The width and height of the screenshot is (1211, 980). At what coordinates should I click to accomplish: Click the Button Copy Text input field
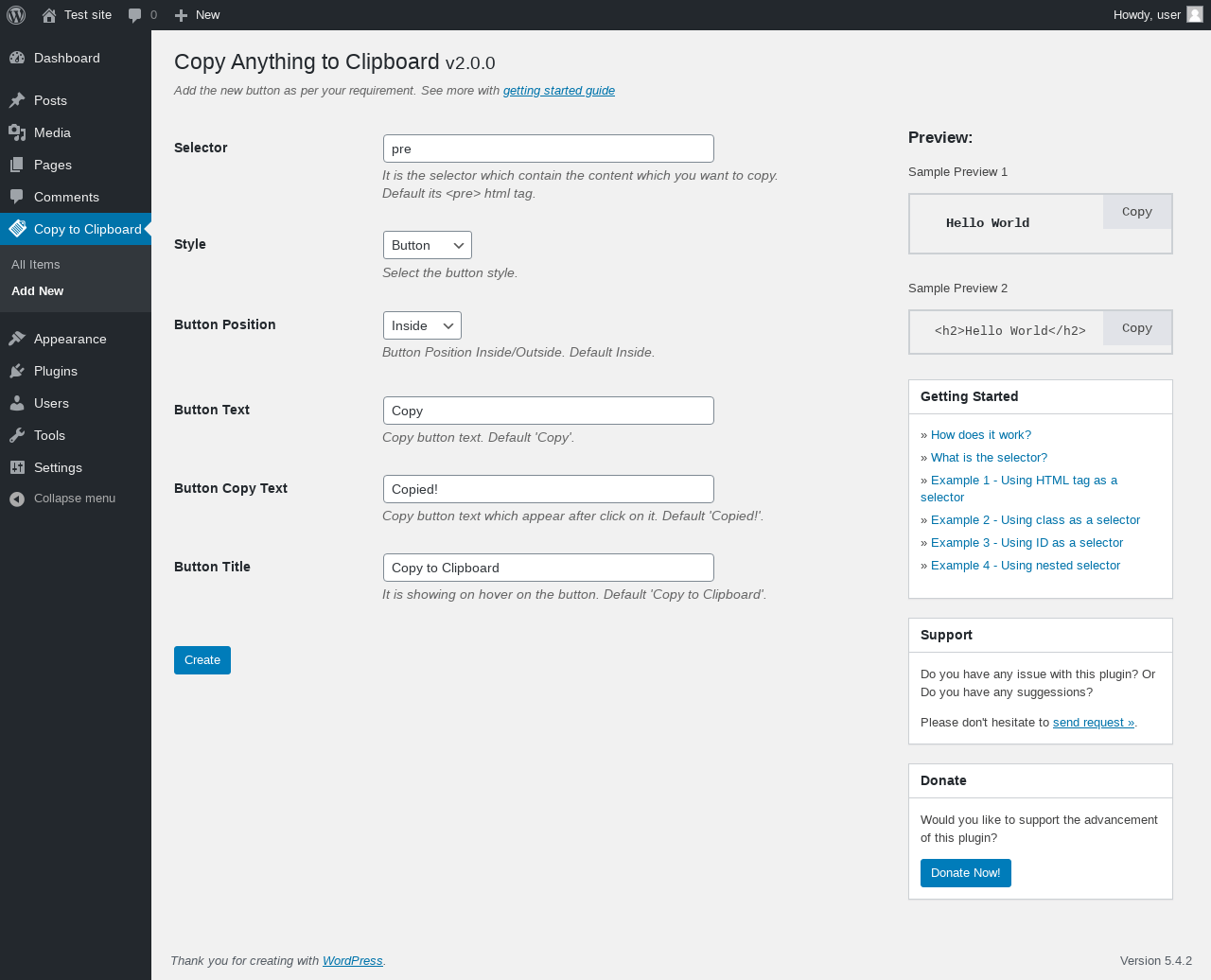click(x=549, y=489)
